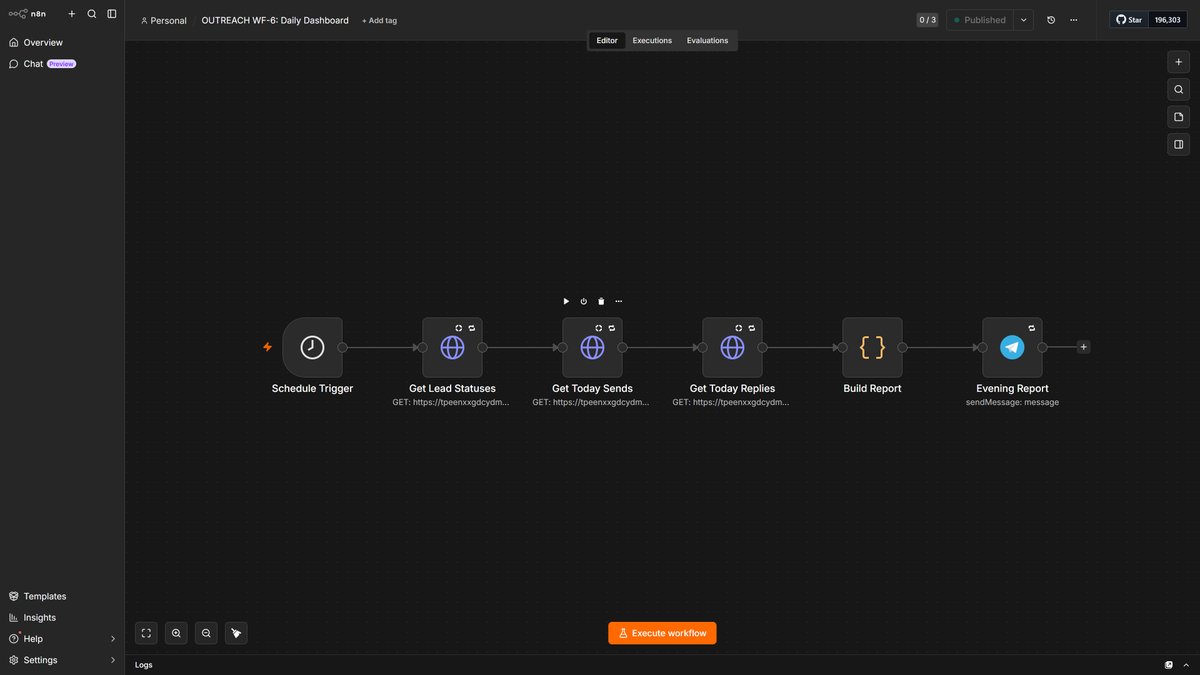
Task: Open Templates in the sidebar
Action: point(62,596)
